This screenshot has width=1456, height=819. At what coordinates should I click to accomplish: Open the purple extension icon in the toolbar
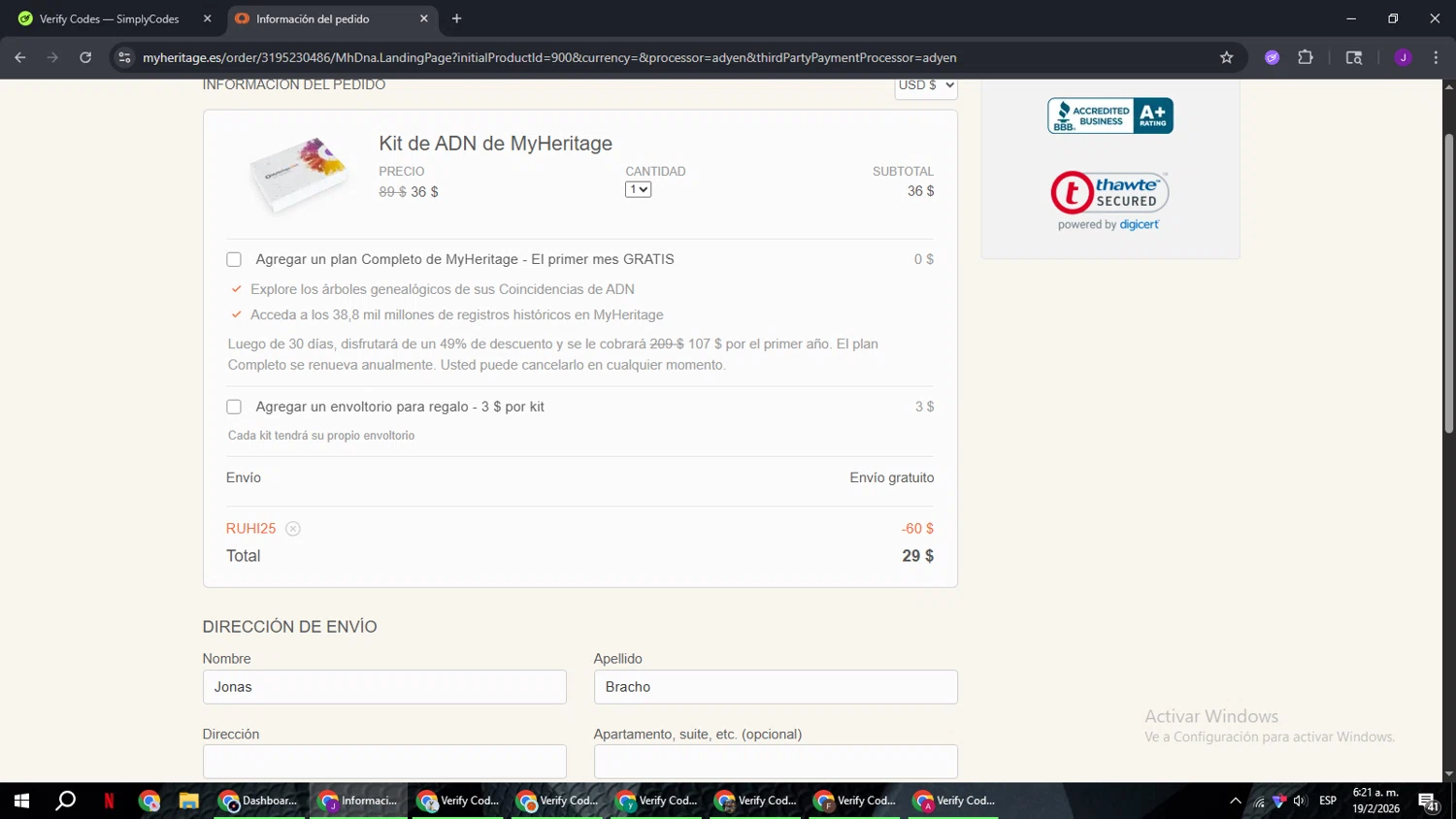point(1272,57)
